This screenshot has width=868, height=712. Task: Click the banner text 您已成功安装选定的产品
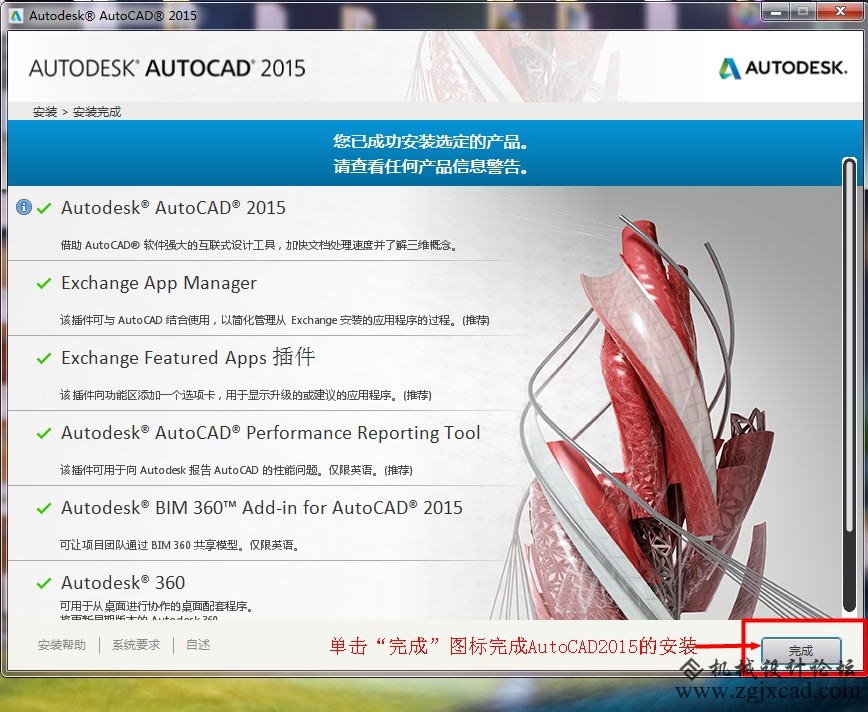tap(430, 142)
